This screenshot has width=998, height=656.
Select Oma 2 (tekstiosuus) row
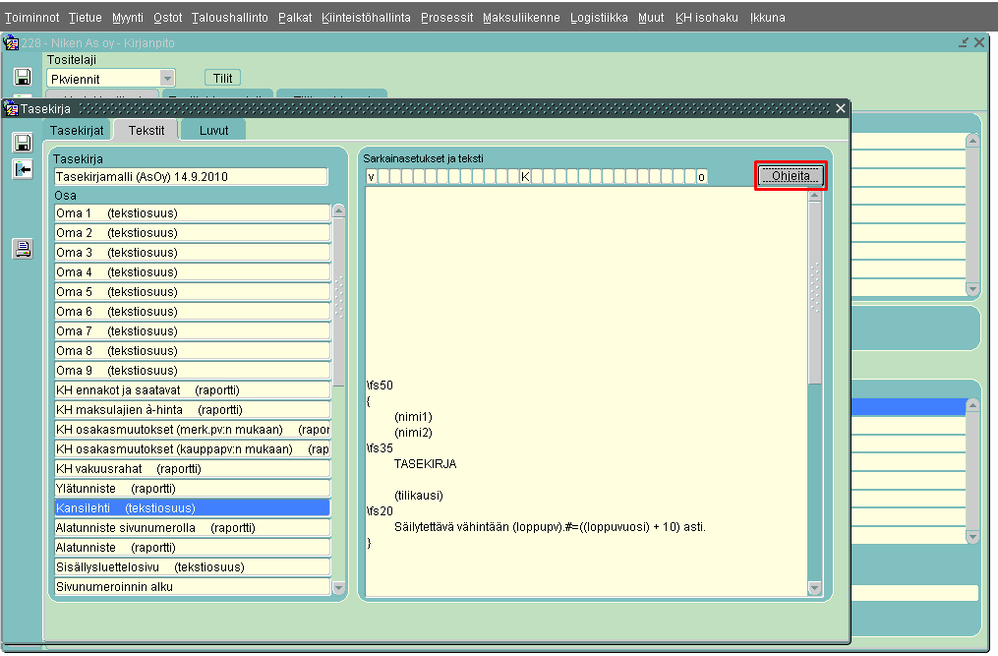coord(192,233)
